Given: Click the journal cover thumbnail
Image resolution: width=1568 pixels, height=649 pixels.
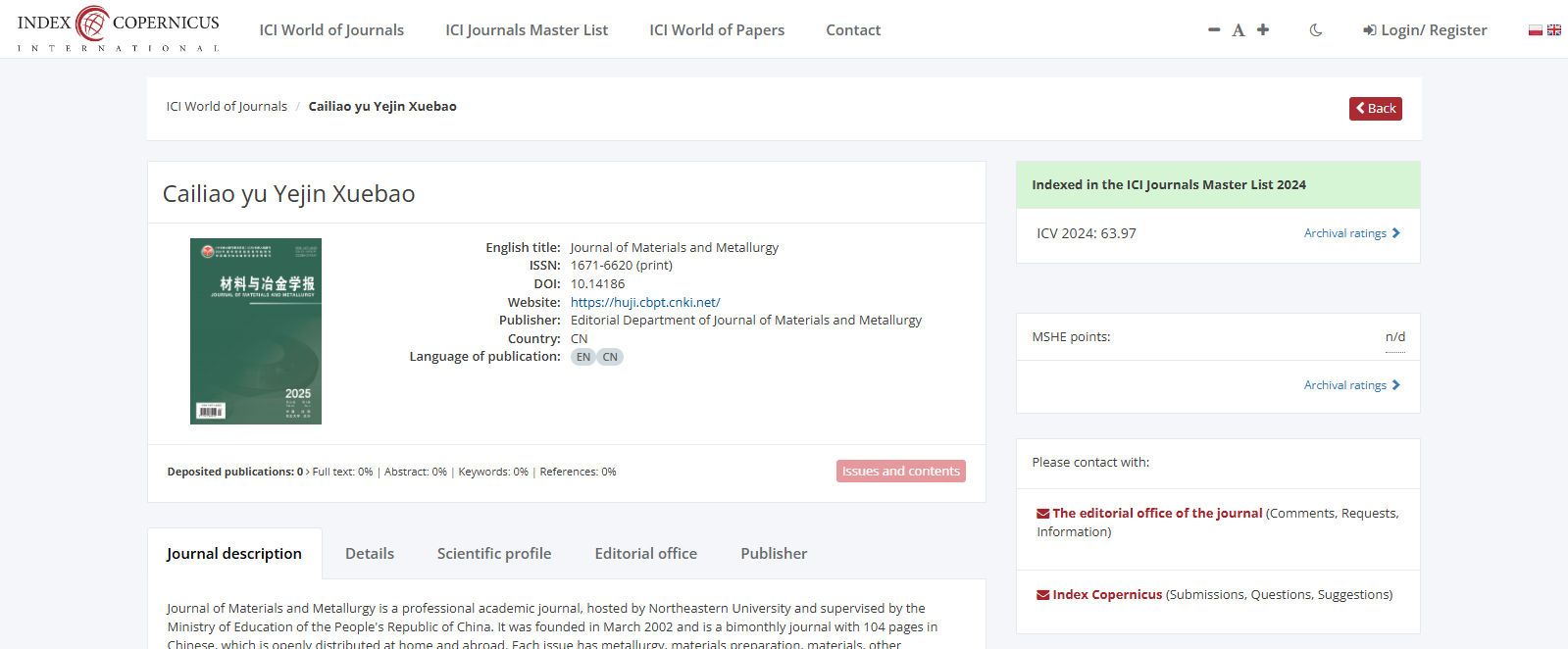Looking at the screenshot, I should tap(256, 331).
